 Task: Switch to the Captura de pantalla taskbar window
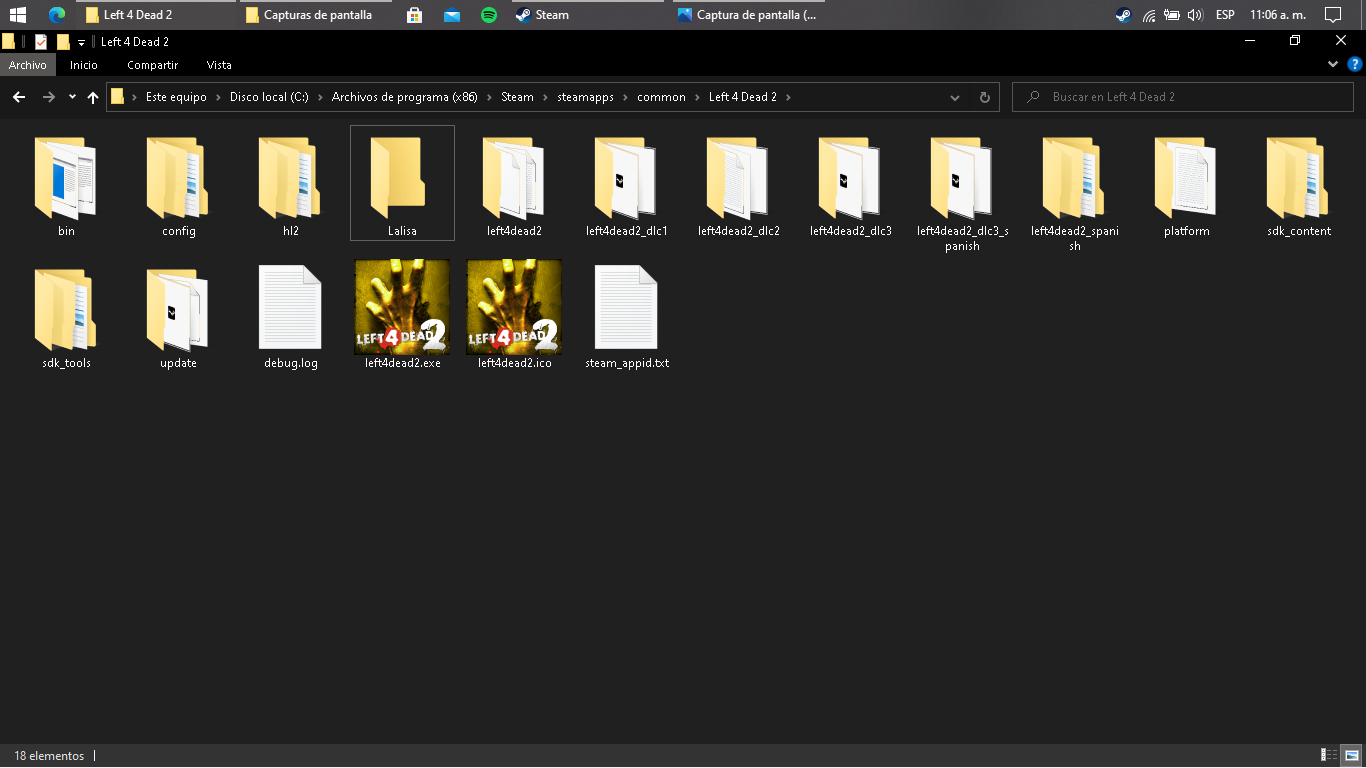748,15
